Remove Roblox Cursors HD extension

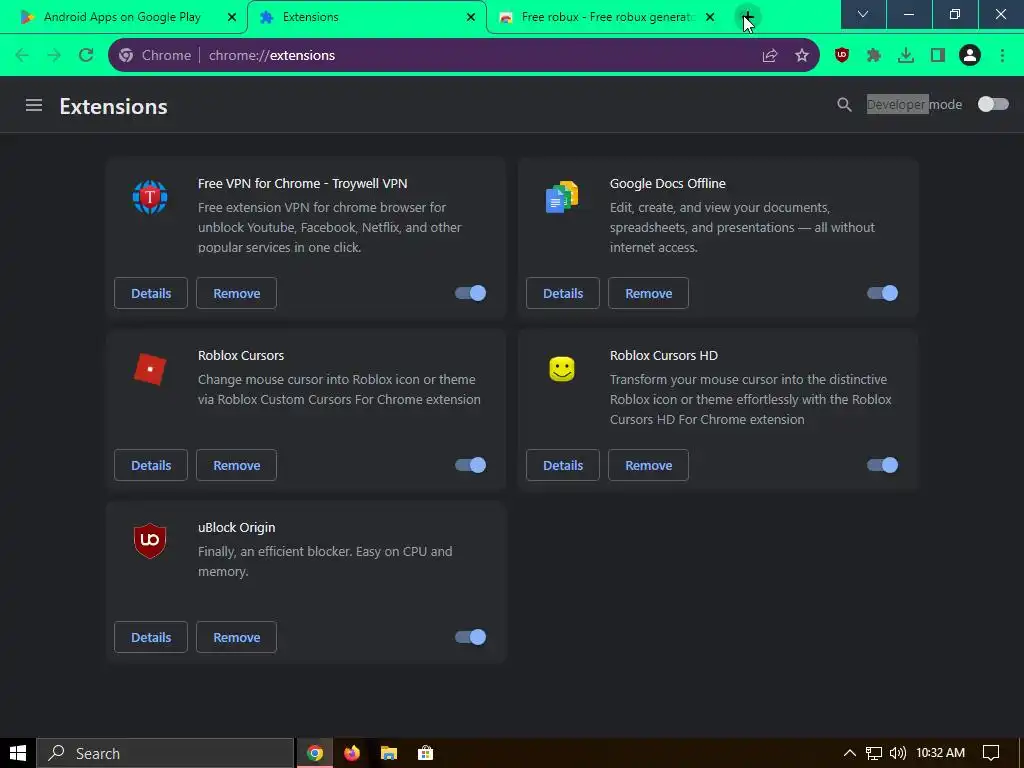click(648, 465)
